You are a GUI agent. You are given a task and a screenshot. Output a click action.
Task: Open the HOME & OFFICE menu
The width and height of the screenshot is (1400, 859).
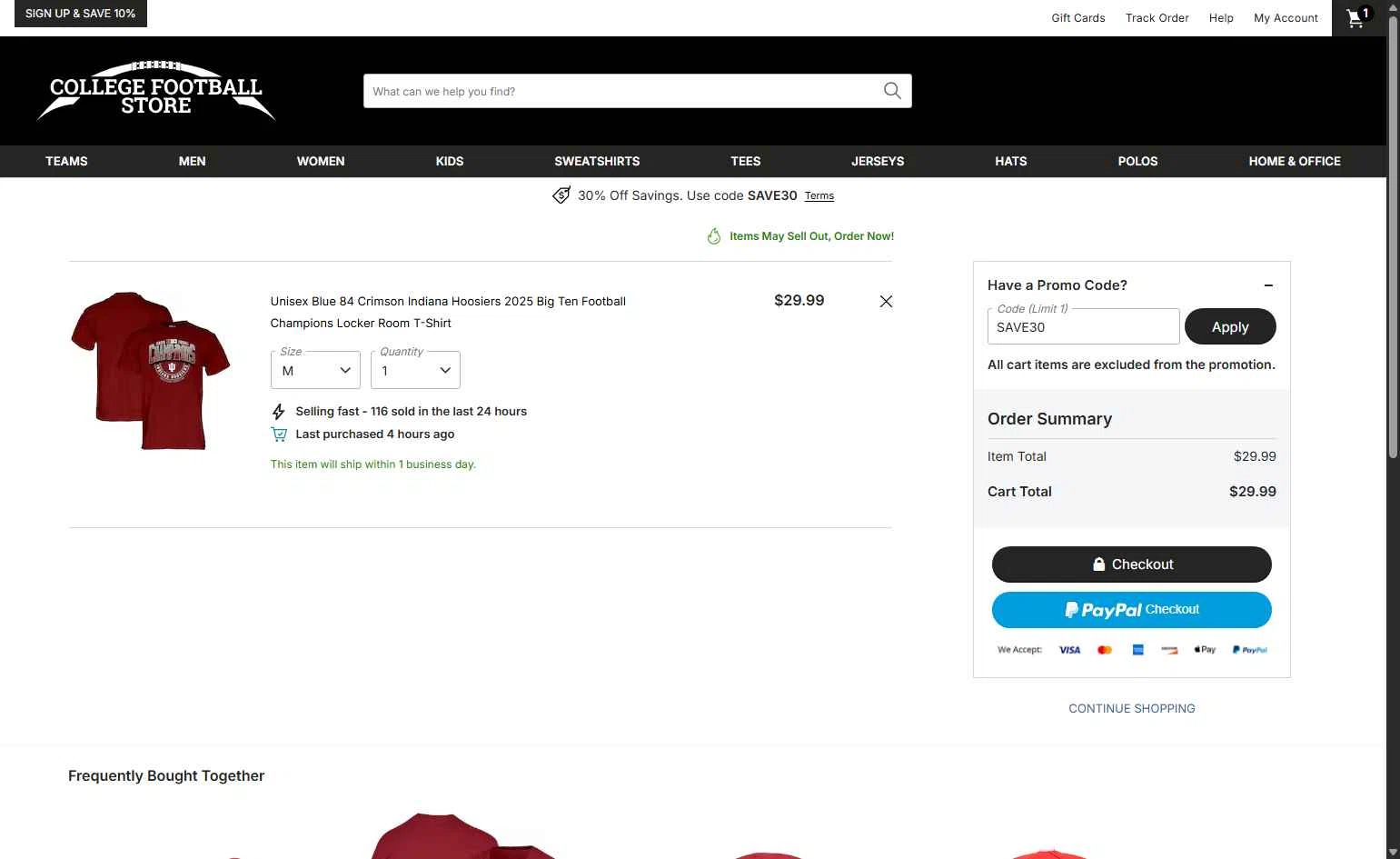point(1295,161)
